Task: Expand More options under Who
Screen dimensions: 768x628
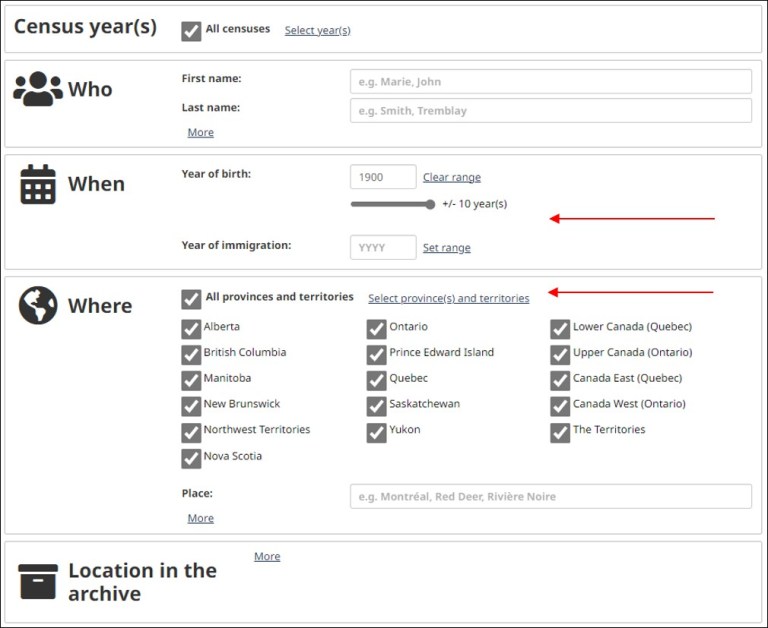Action: click(x=200, y=132)
